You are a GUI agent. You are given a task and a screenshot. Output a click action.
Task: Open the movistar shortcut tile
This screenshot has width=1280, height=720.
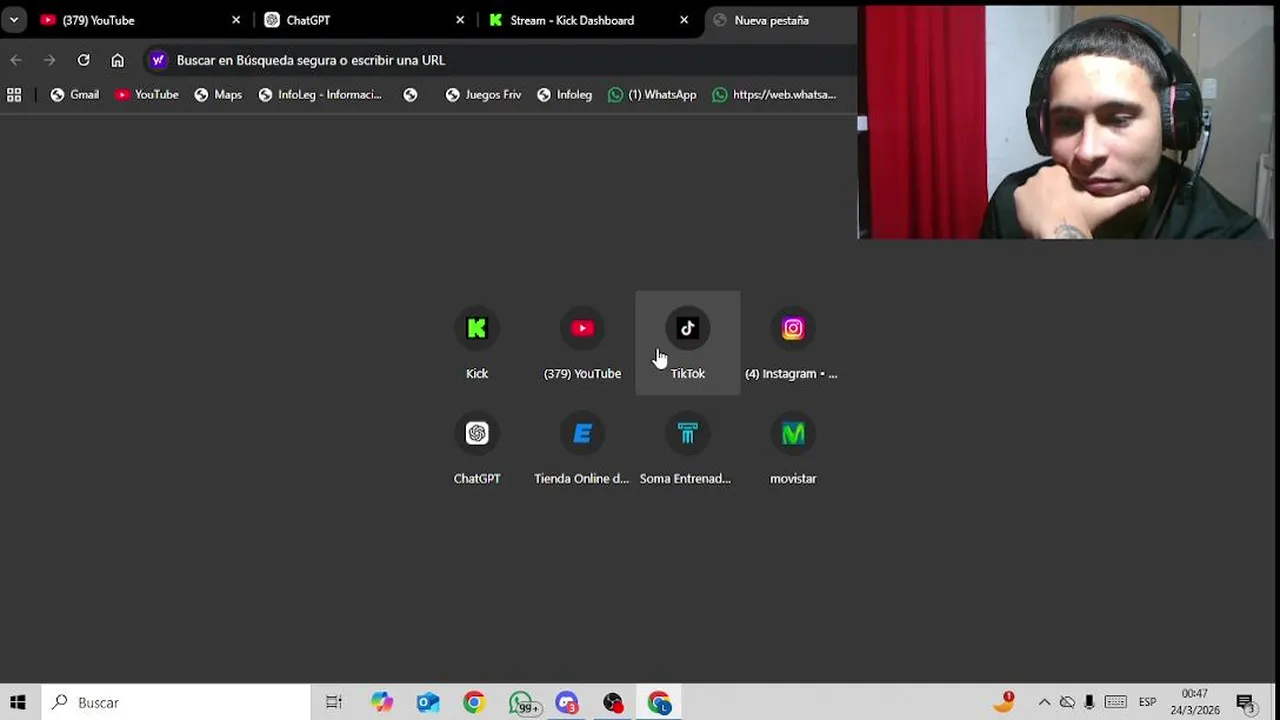click(793, 448)
